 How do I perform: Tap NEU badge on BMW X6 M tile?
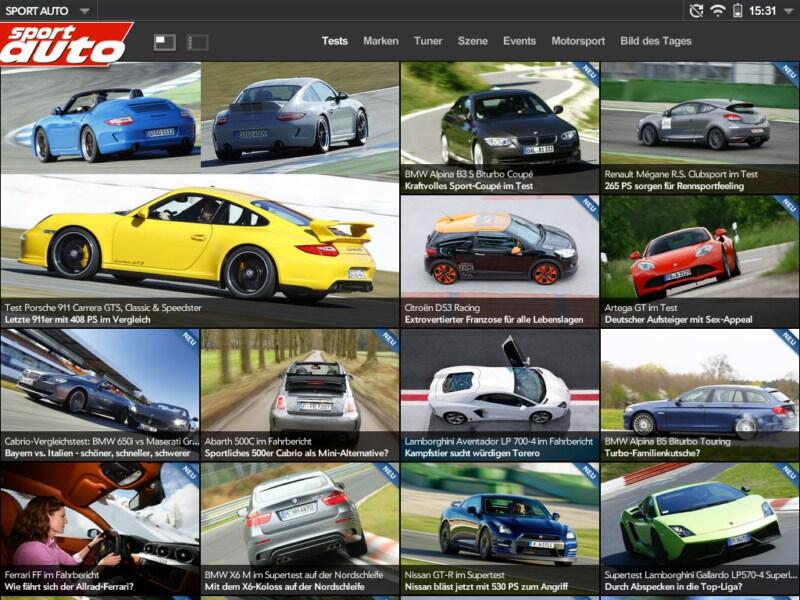pos(388,473)
